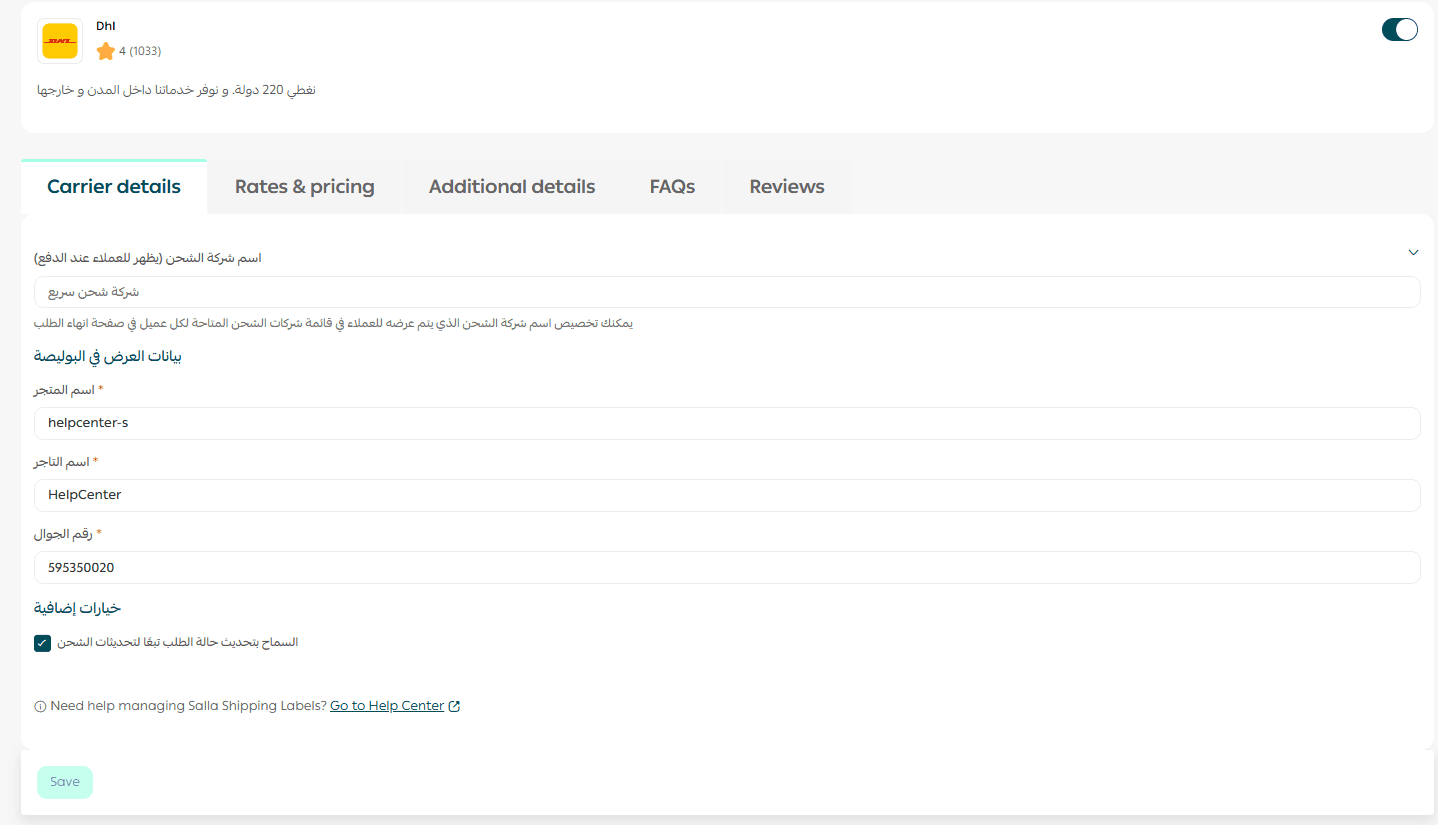Switch to the Carrier details tab

(x=114, y=187)
